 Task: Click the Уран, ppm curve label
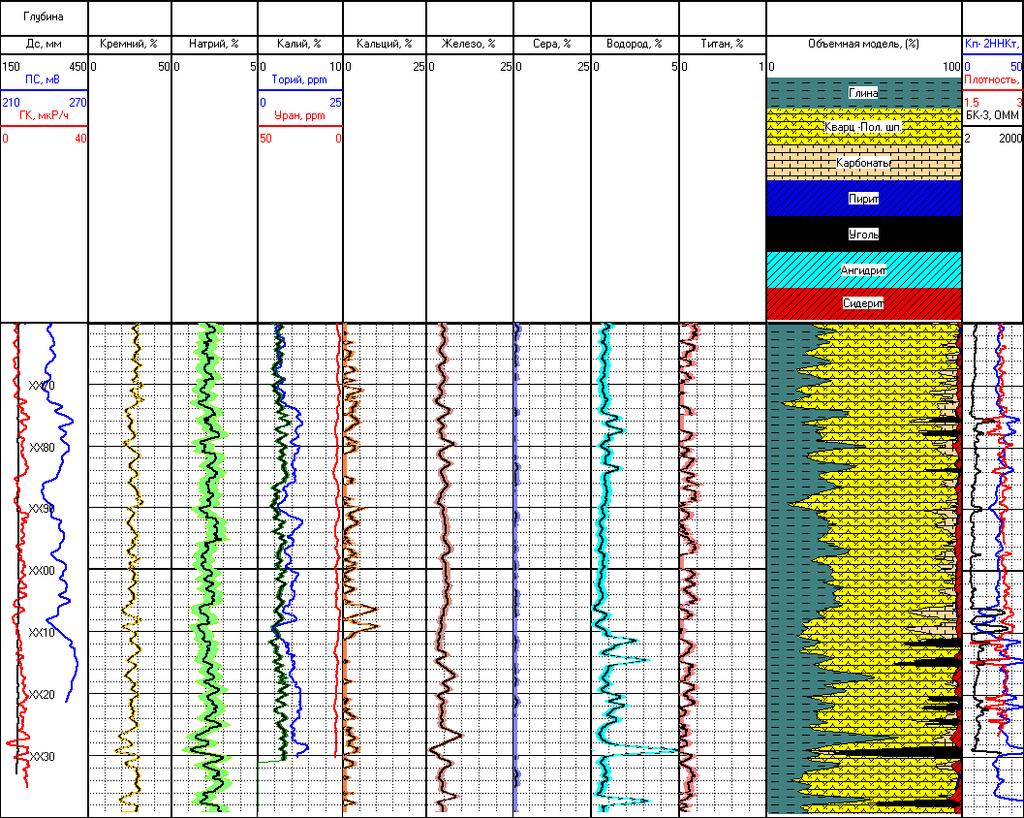click(x=299, y=116)
